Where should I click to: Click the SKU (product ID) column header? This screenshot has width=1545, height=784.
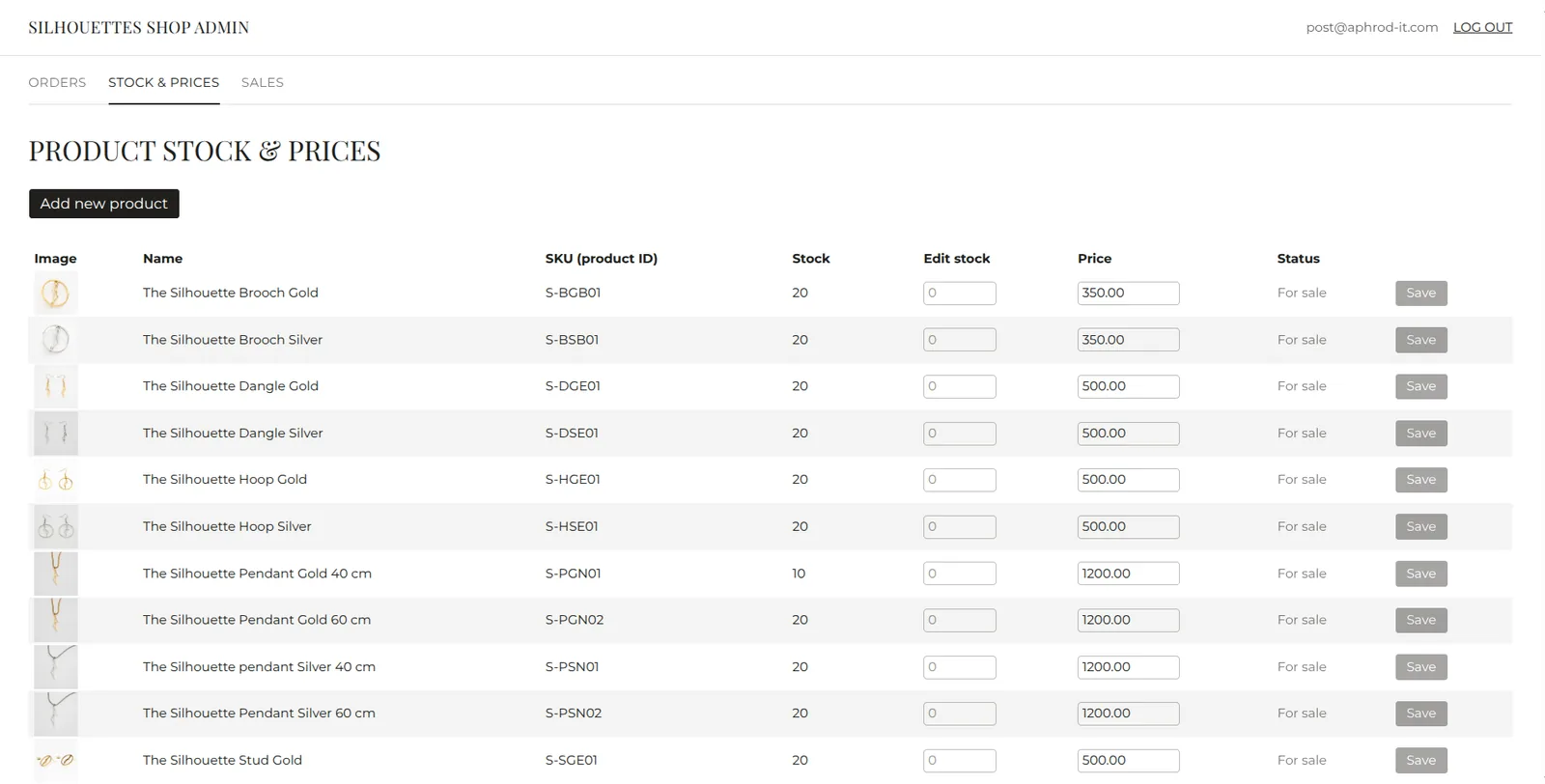(x=601, y=259)
